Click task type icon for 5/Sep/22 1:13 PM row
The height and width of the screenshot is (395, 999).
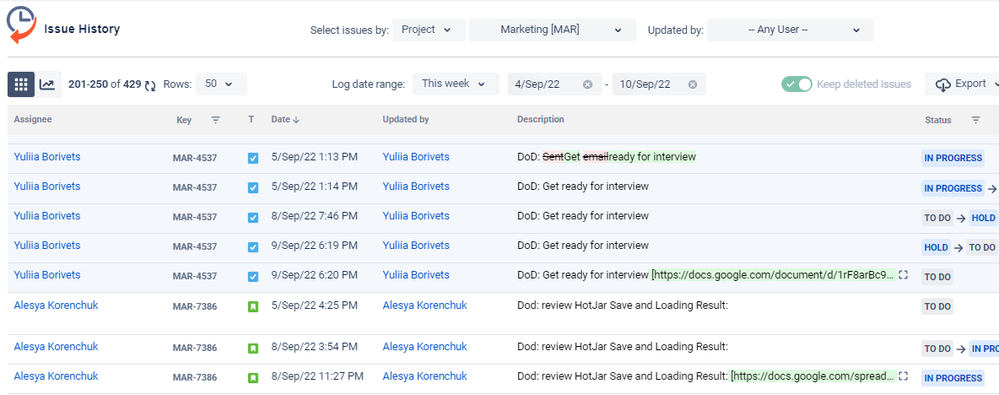tap(253, 158)
